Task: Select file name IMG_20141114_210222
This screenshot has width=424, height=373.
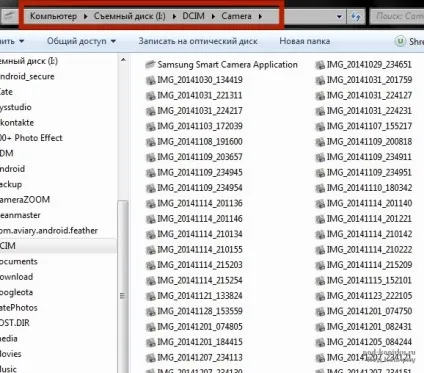Action: tap(369, 249)
